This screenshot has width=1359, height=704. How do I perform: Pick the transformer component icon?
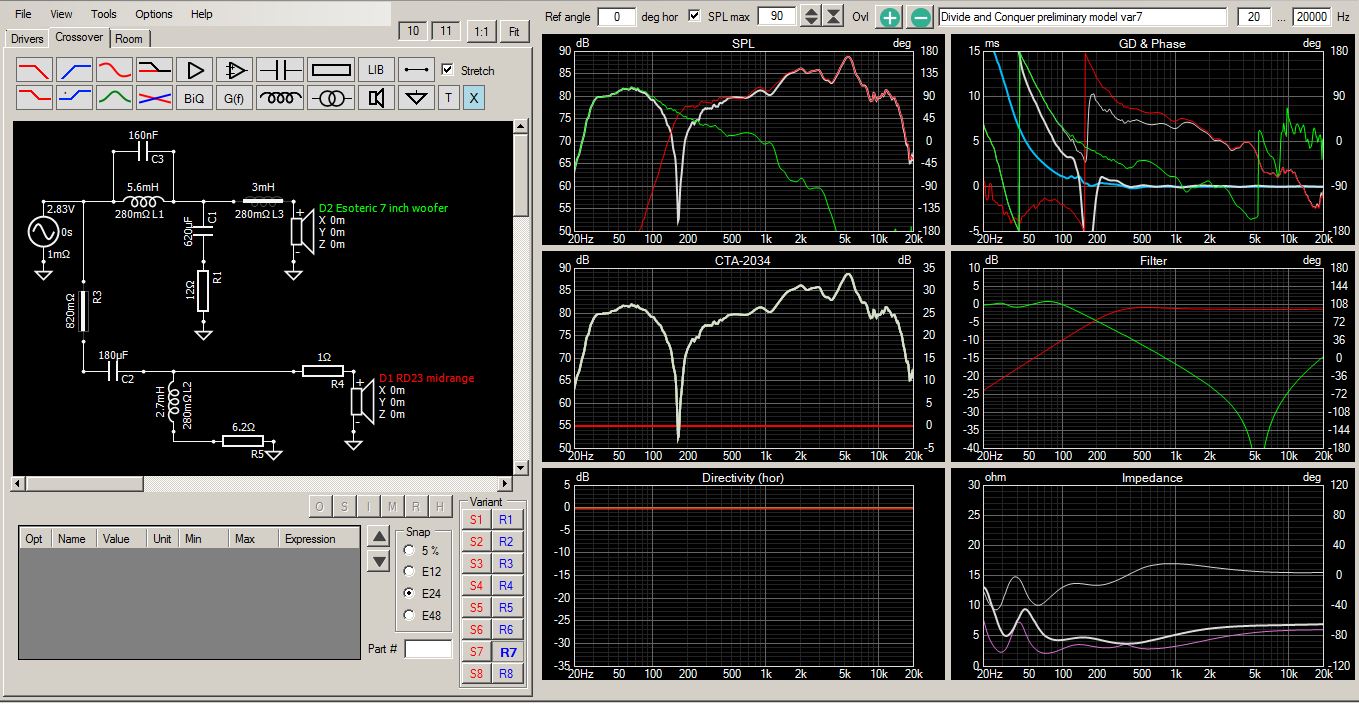331,98
